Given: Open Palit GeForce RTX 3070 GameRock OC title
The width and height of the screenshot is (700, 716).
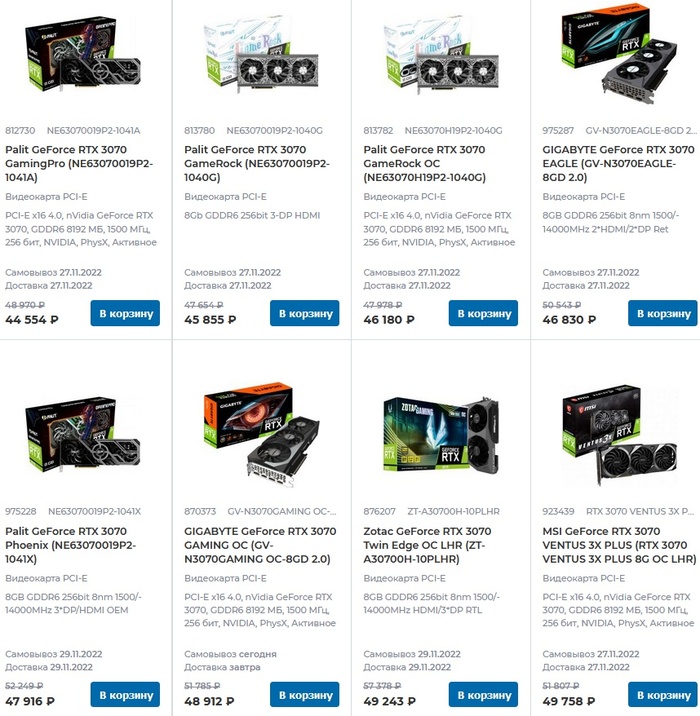Looking at the screenshot, I should (425, 163).
